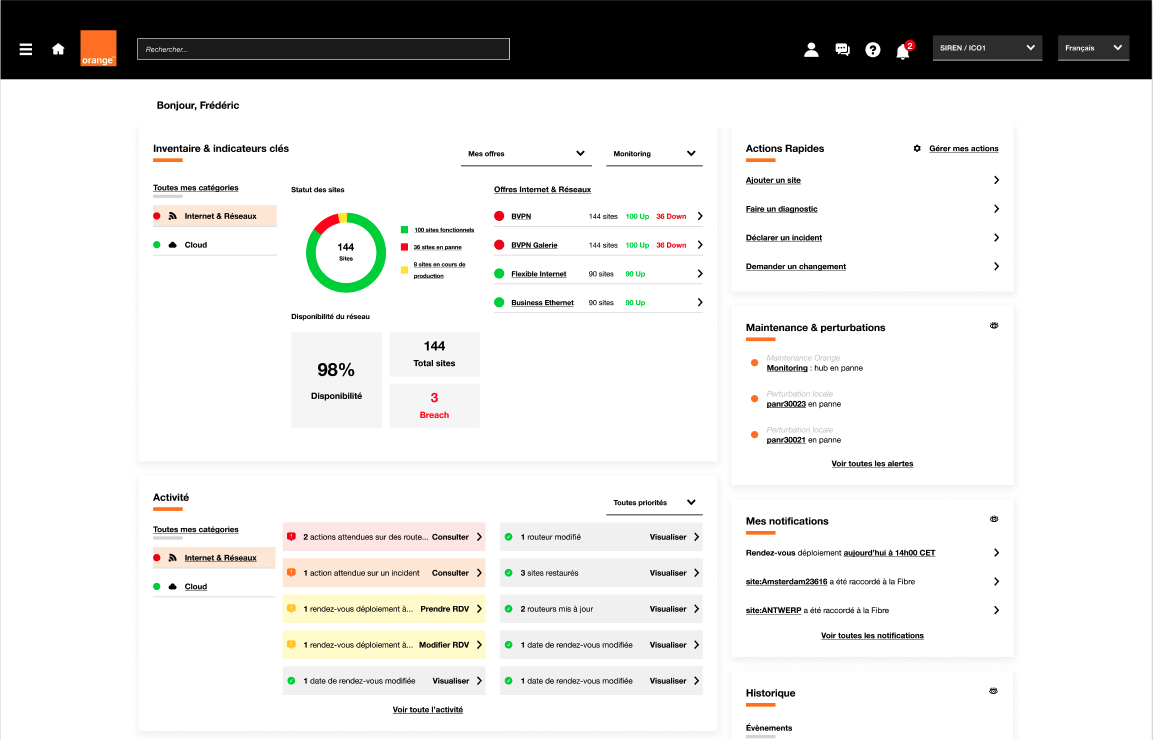Open the user profile icon

coord(811,49)
